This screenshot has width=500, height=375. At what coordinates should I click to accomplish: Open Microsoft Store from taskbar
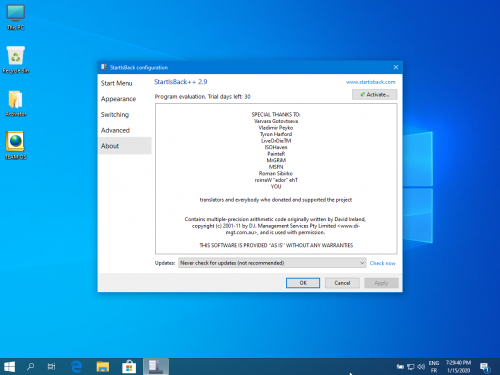129,367
